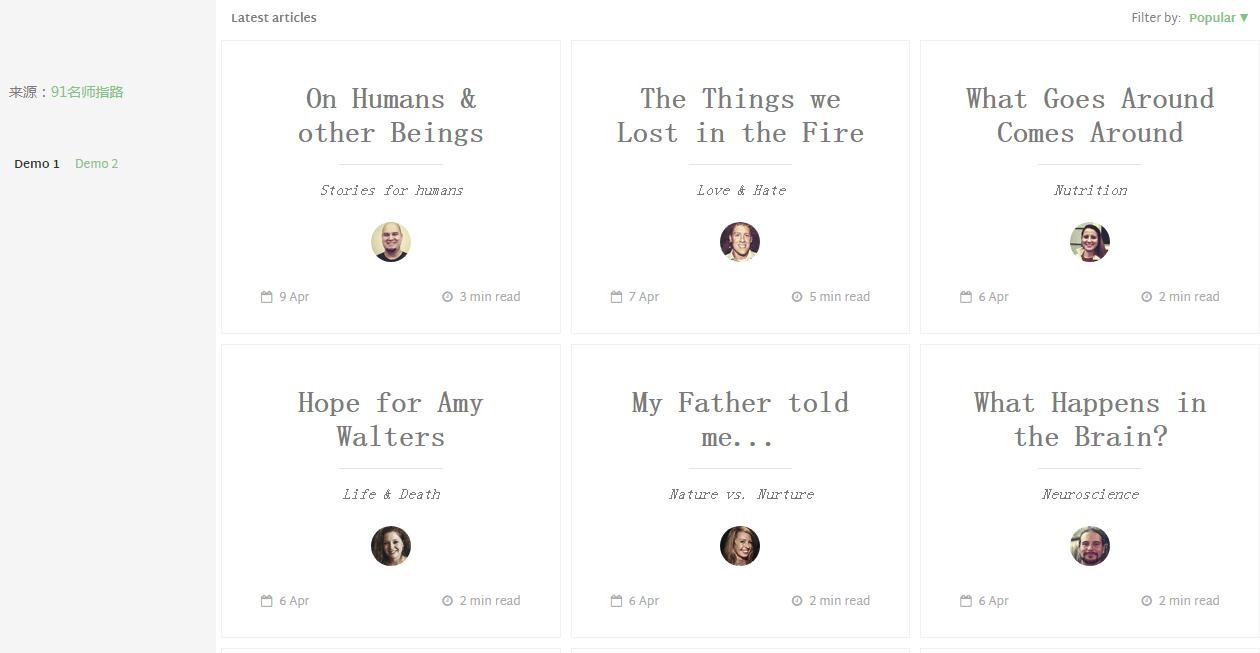Image resolution: width=1260 pixels, height=653 pixels.
Task: Click the author avatar in Stories for humans card
Action: click(391, 242)
